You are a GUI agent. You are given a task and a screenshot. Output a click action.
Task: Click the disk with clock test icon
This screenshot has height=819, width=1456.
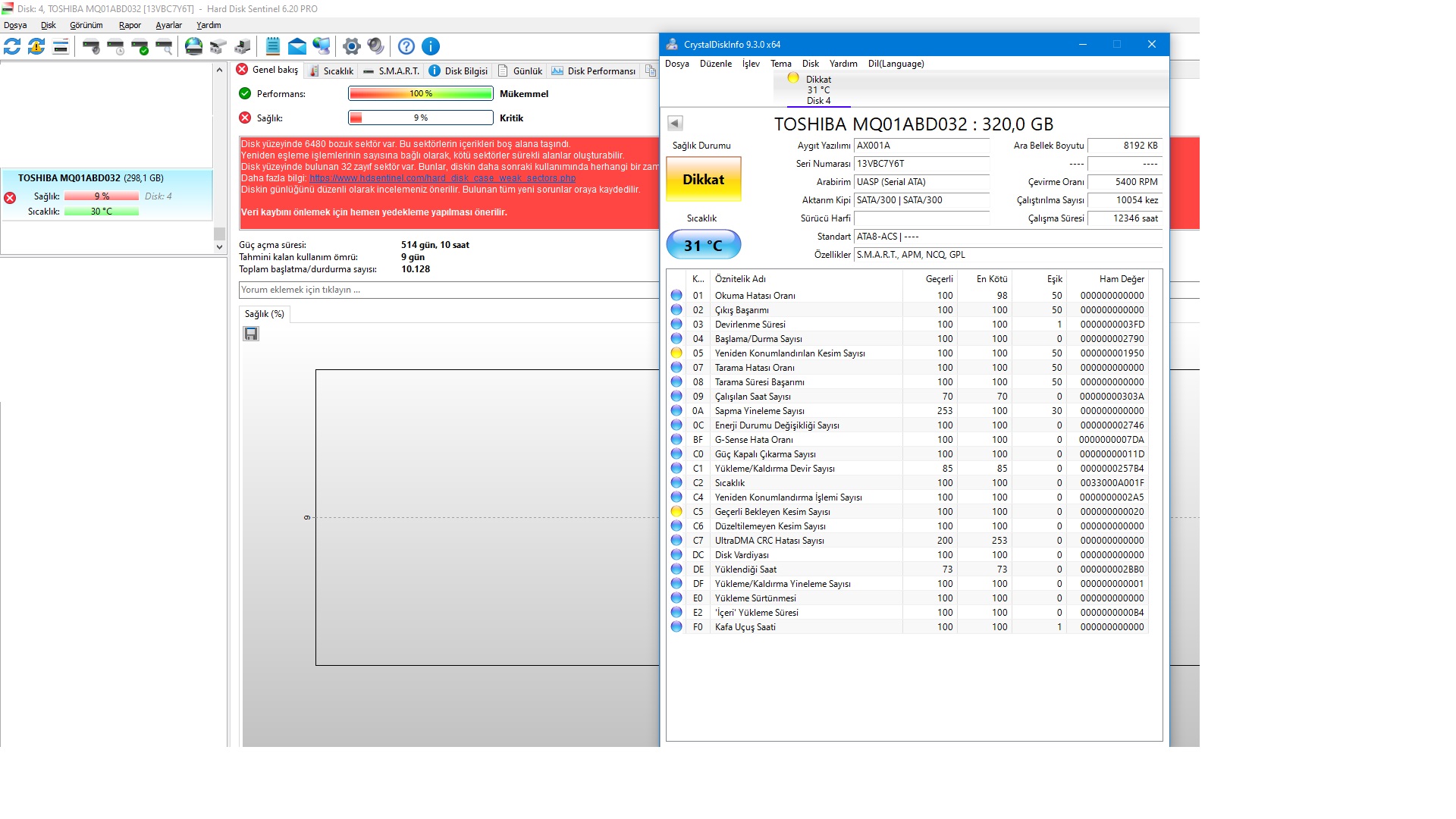tap(115, 46)
